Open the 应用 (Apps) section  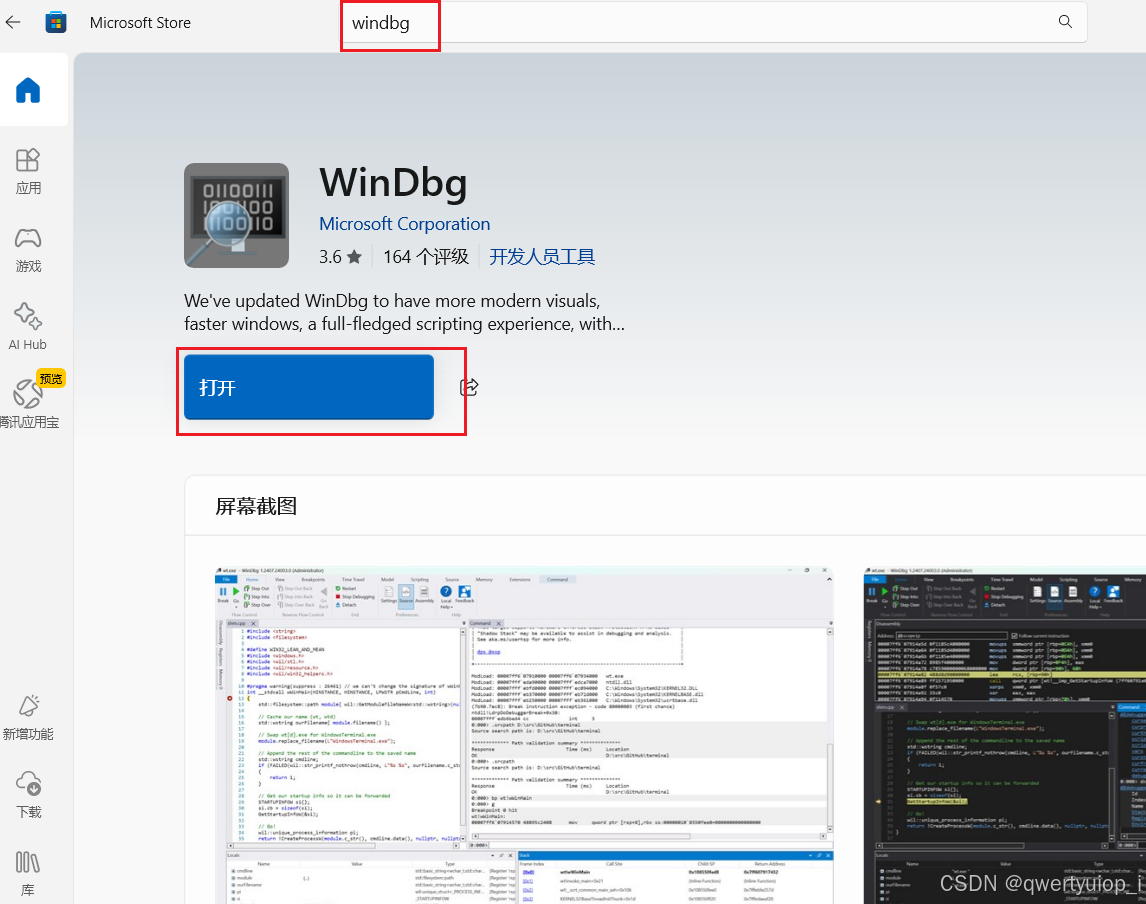29,172
